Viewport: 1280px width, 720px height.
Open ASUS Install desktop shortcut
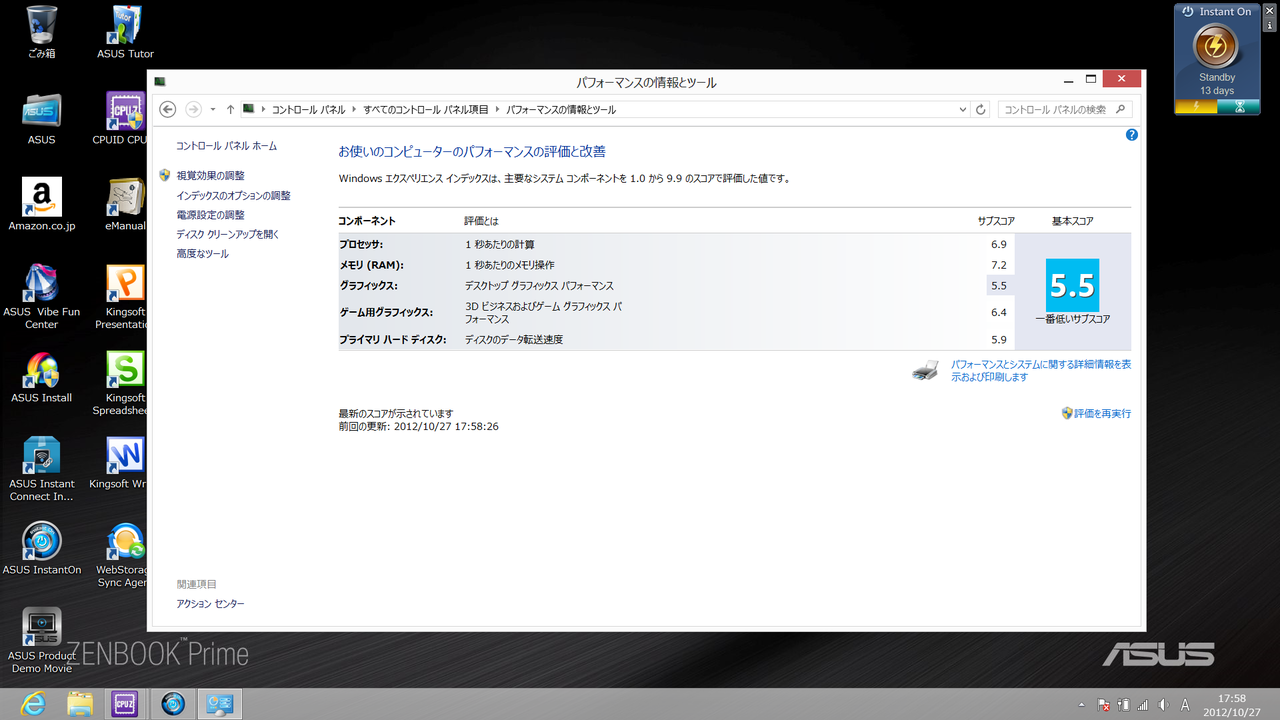[x=42, y=376]
